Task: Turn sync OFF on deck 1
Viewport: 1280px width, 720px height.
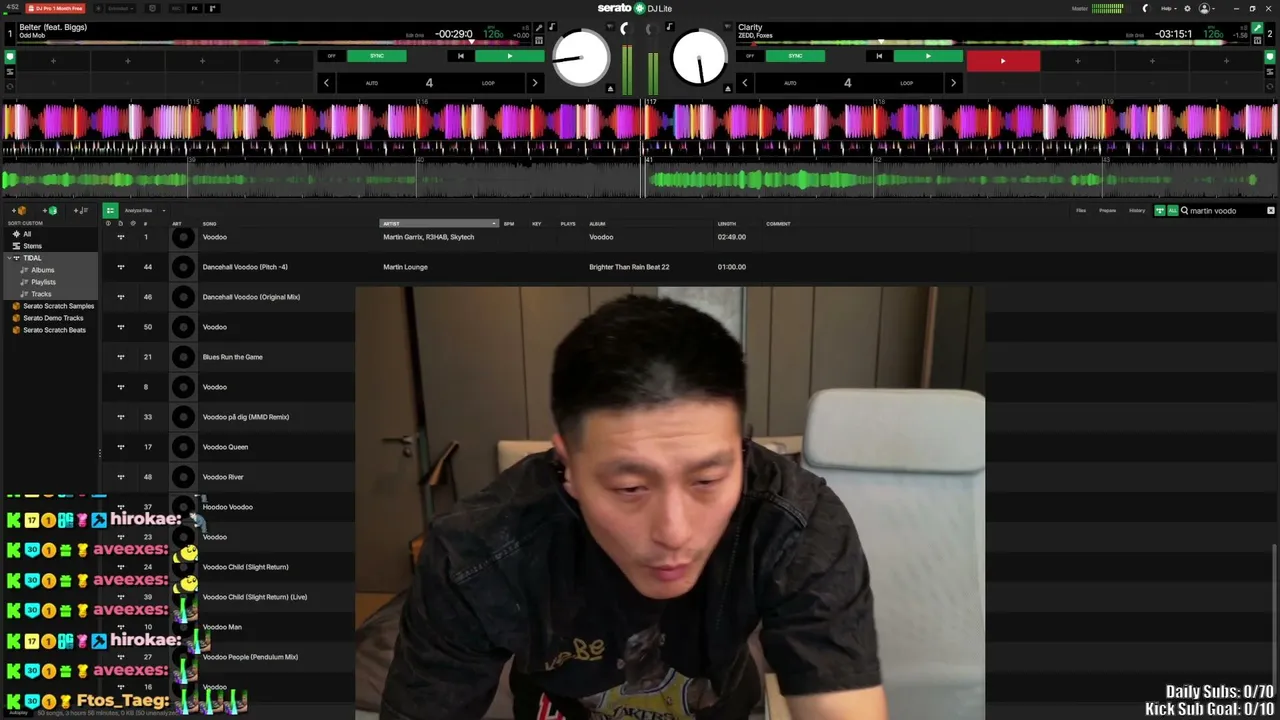Action: 332,56
